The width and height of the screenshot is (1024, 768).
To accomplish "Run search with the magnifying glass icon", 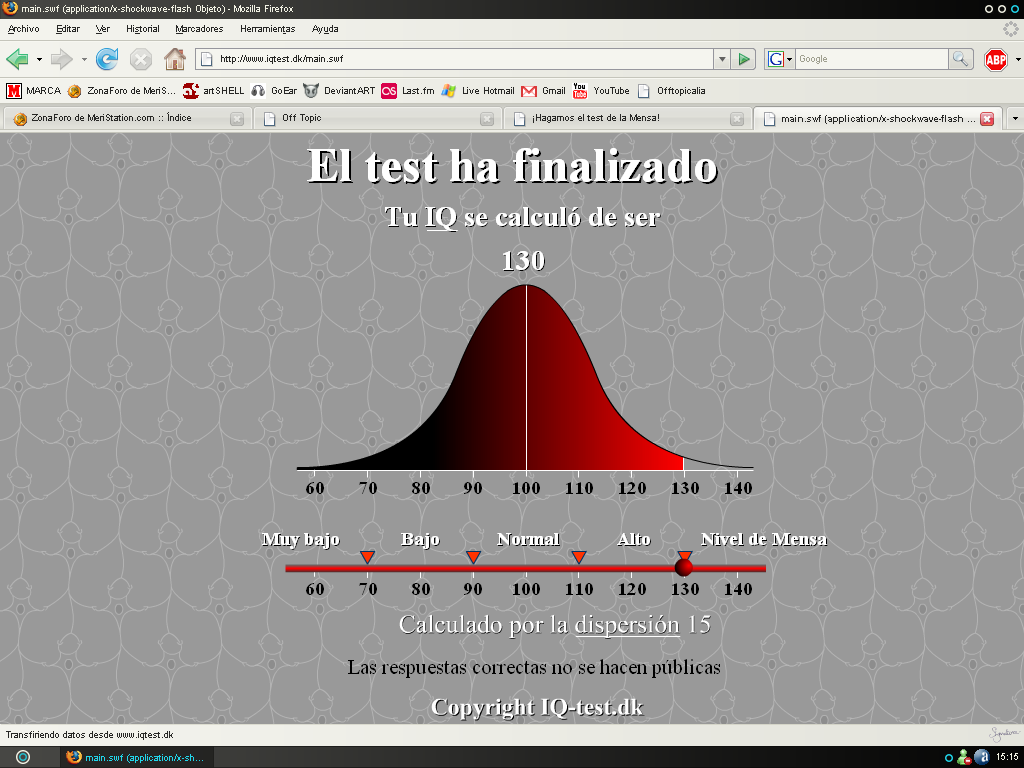I will tap(960, 59).
